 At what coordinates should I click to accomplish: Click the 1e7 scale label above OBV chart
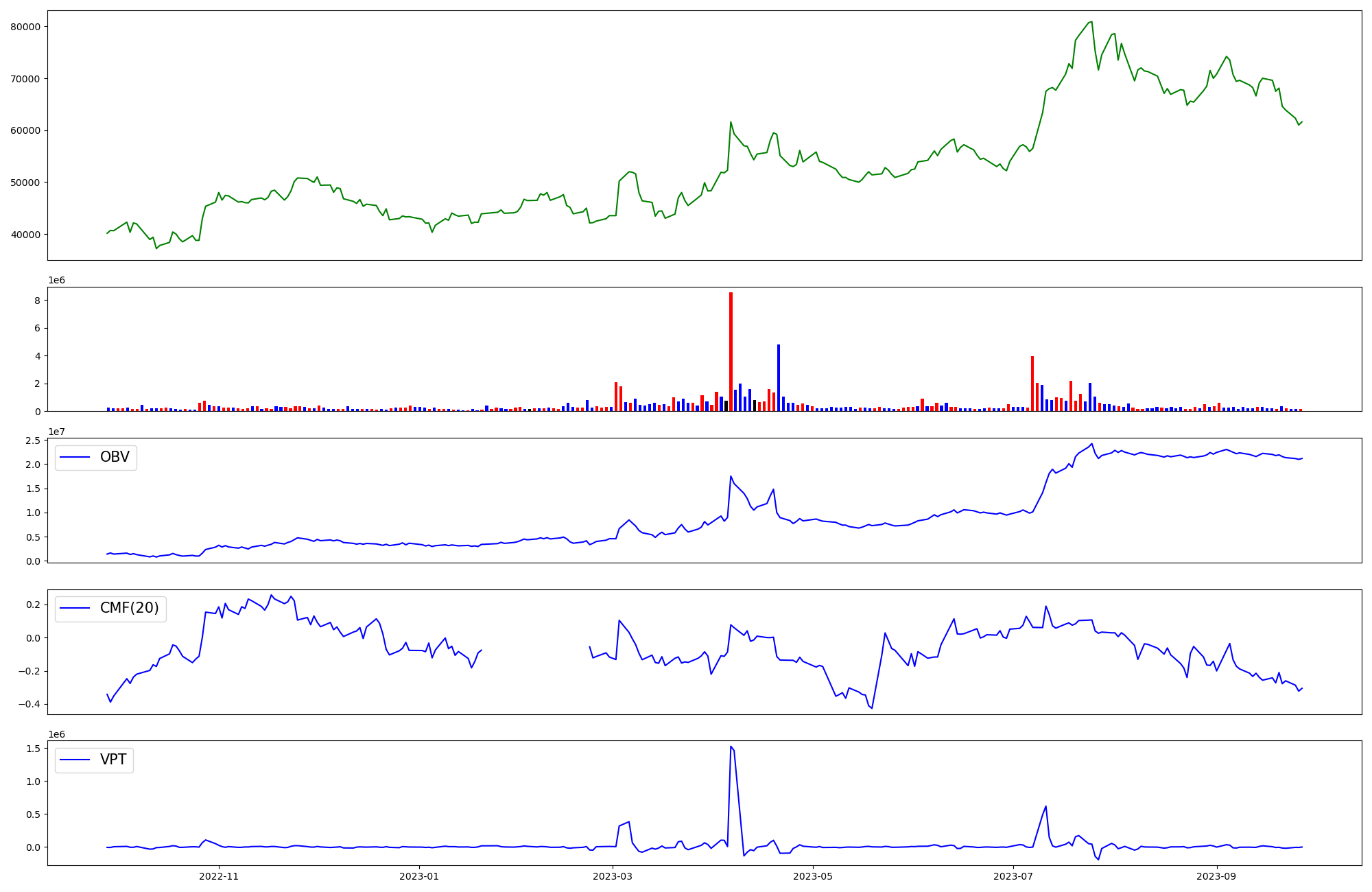(57, 432)
